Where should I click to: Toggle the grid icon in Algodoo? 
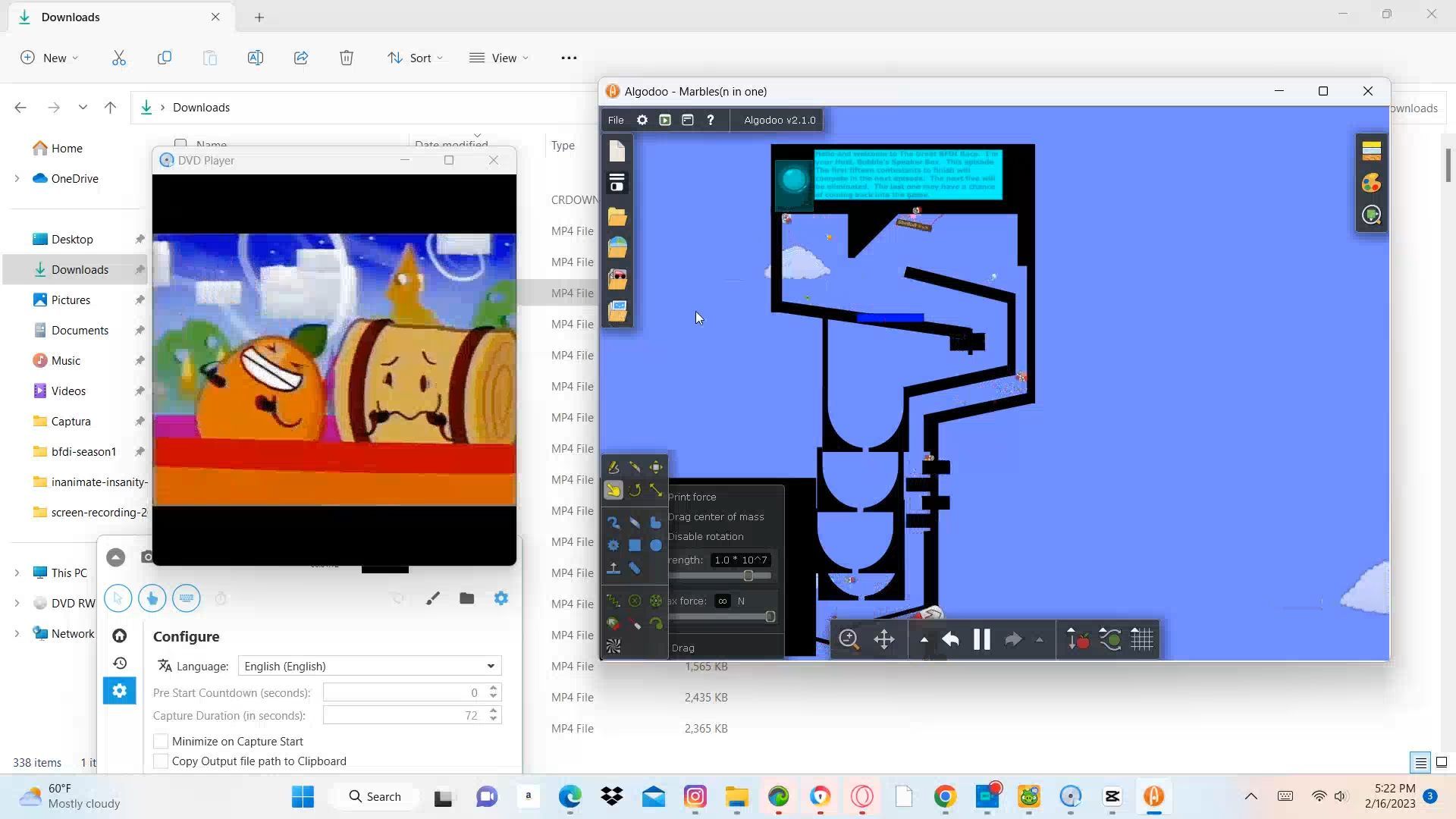click(1142, 640)
